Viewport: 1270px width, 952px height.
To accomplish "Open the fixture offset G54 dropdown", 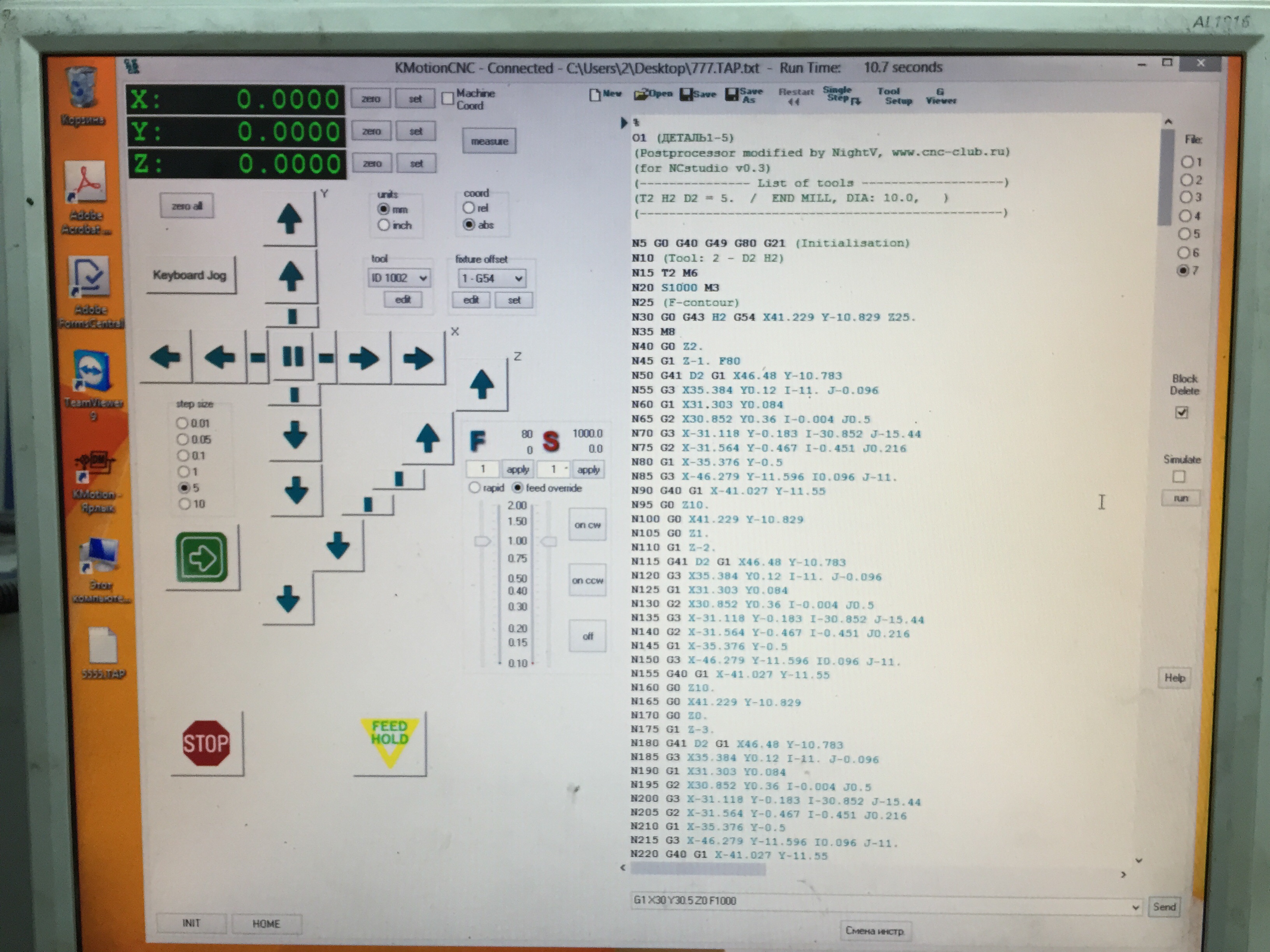I will point(518,279).
